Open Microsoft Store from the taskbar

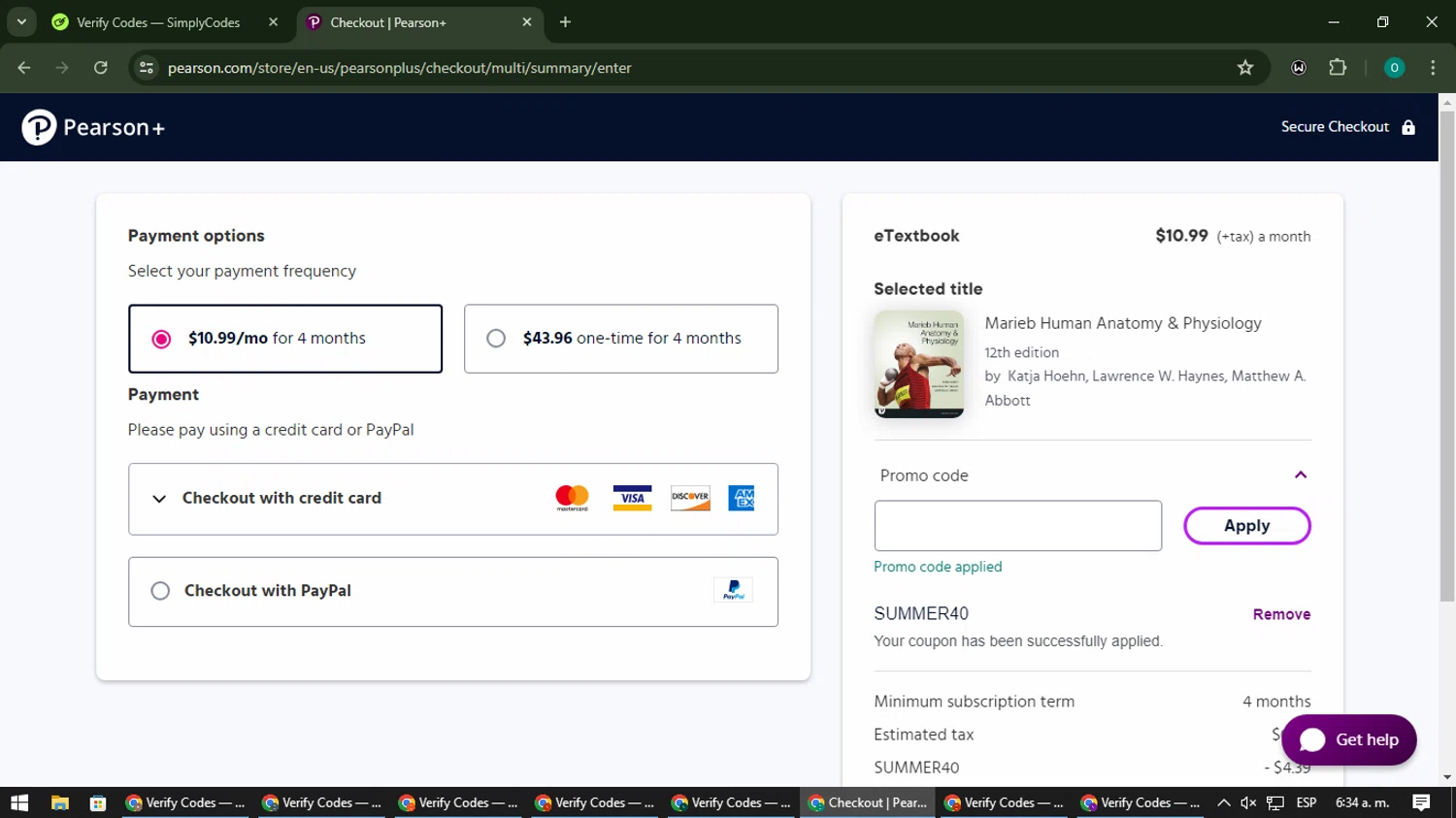tap(98, 802)
